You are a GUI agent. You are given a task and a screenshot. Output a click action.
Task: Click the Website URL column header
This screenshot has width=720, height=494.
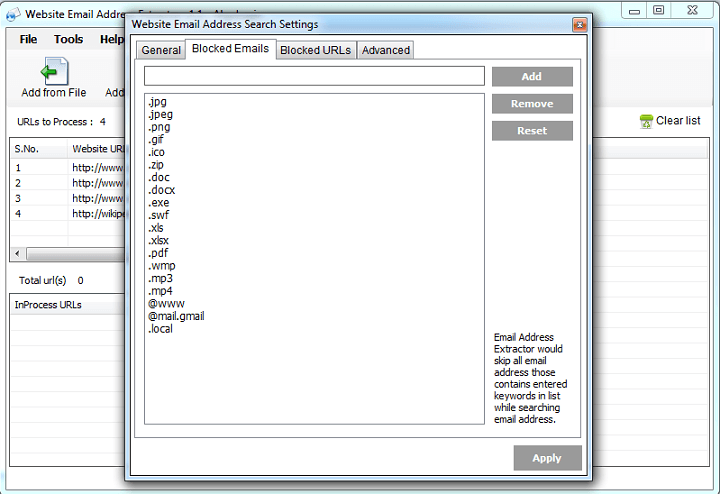(97, 149)
